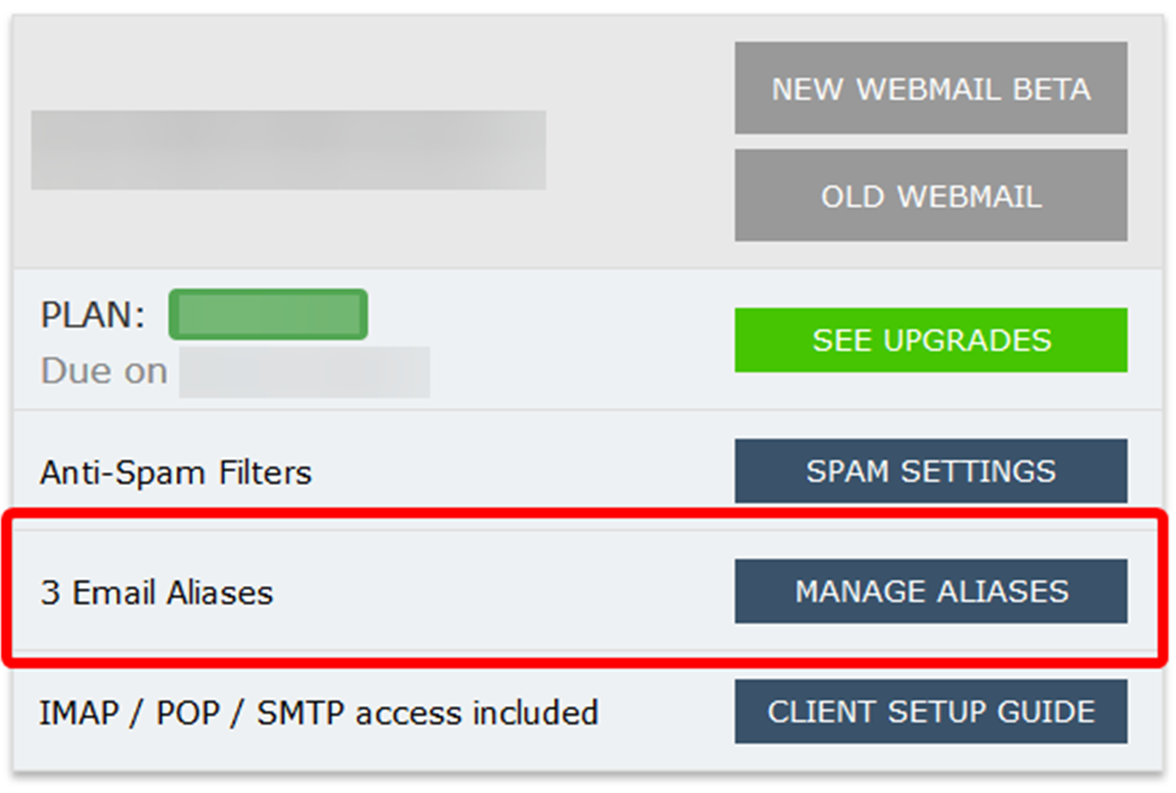
Task: Click the blurred account address in header
Action: 289,150
